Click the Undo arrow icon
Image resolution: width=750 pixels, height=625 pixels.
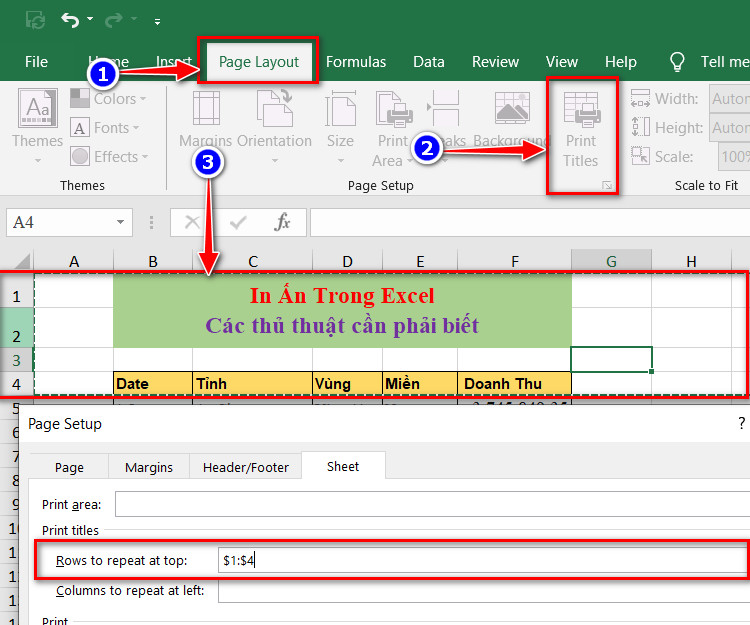[x=70, y=20]
